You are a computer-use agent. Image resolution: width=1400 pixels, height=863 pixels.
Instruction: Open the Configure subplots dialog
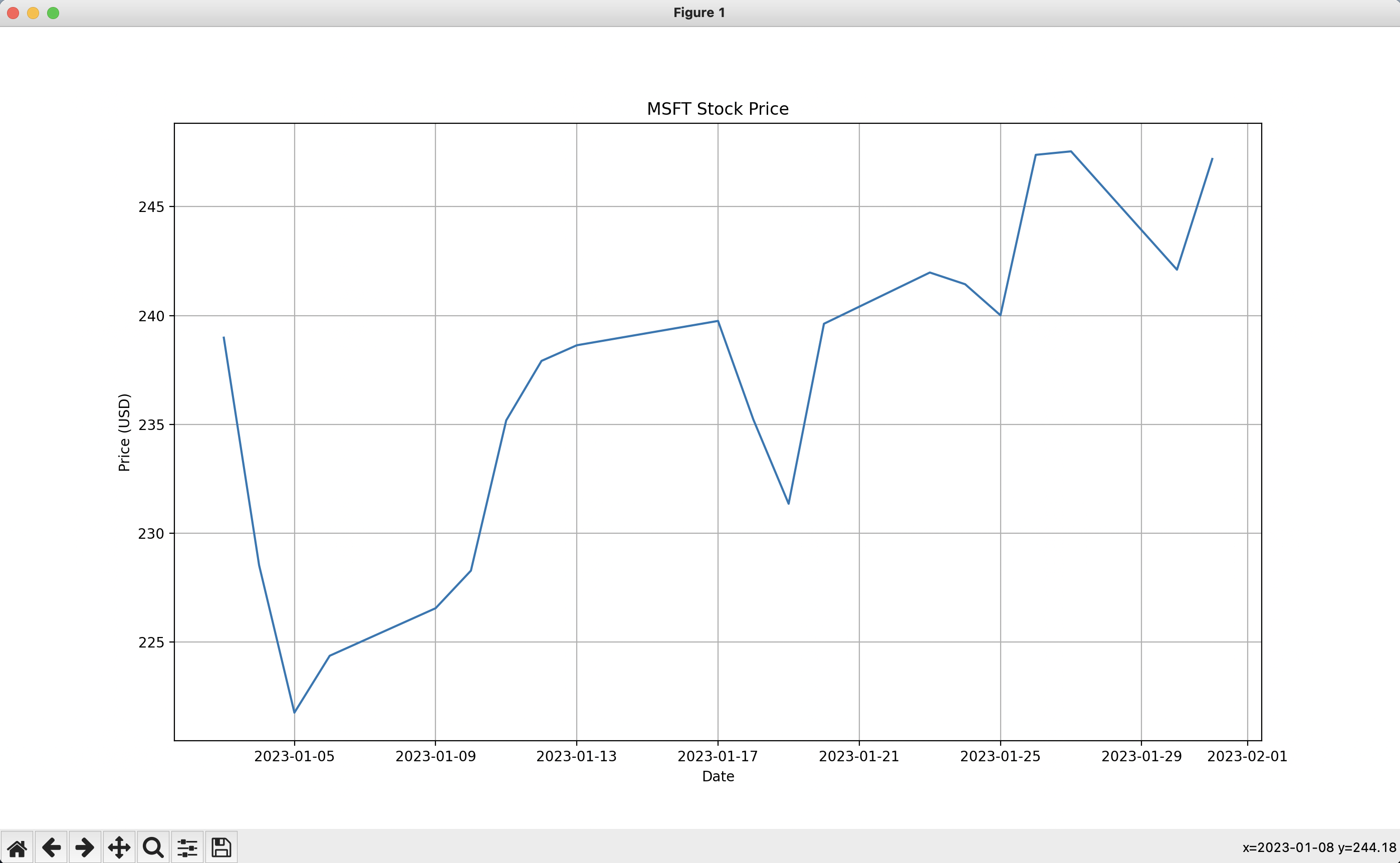click(x=187, y=847)
